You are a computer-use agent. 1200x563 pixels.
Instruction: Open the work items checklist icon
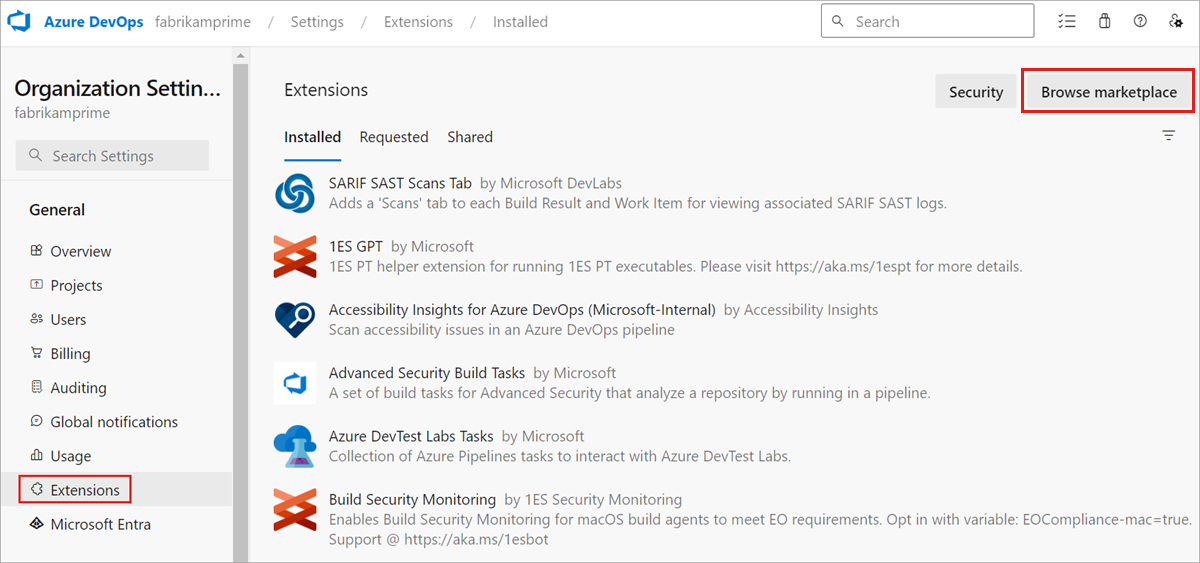(x=1067, y=21)
